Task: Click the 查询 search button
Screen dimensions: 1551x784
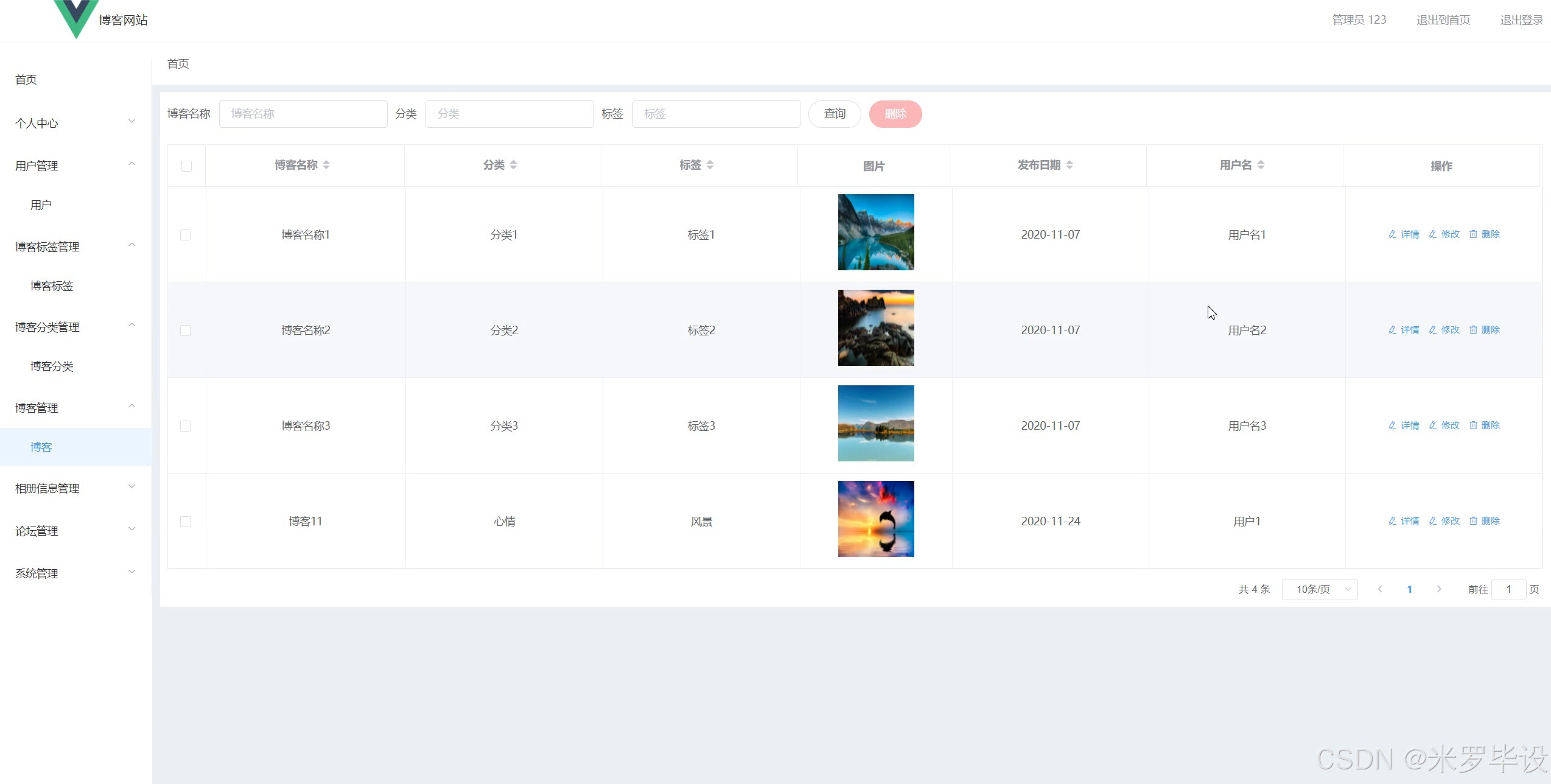Action: pyautogui.click(x=834, y=114)
